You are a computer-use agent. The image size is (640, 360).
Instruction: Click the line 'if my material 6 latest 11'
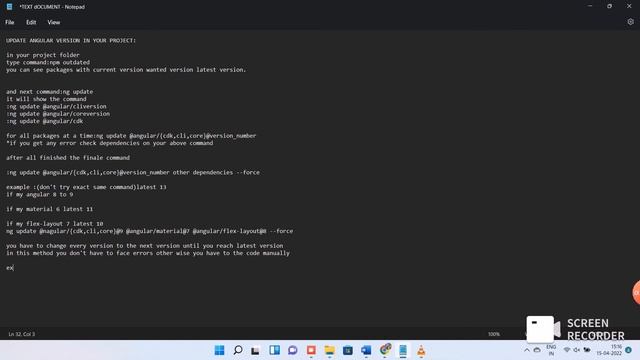[49, 209]
